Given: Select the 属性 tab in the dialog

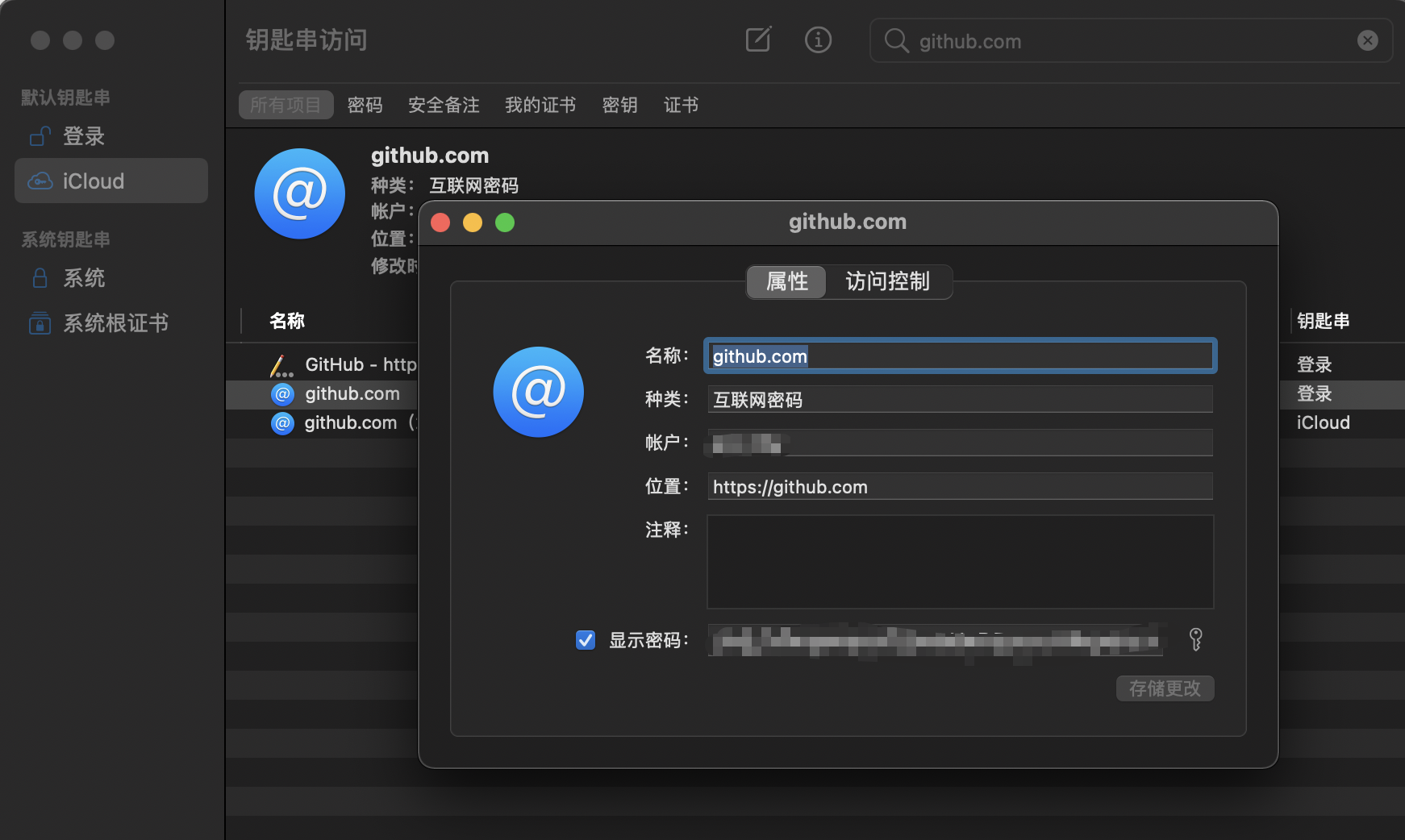Looking at the screenshot, I should click(x=786, y=281).
